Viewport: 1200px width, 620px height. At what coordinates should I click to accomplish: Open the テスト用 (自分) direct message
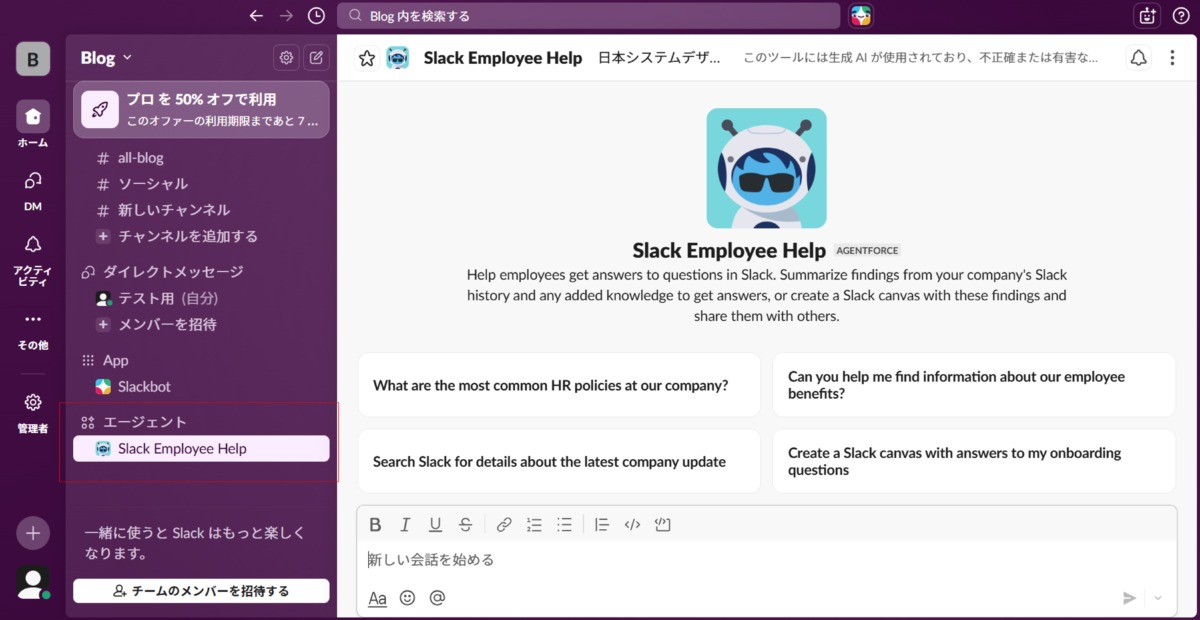pyautogui.click(x=201, y=298)
